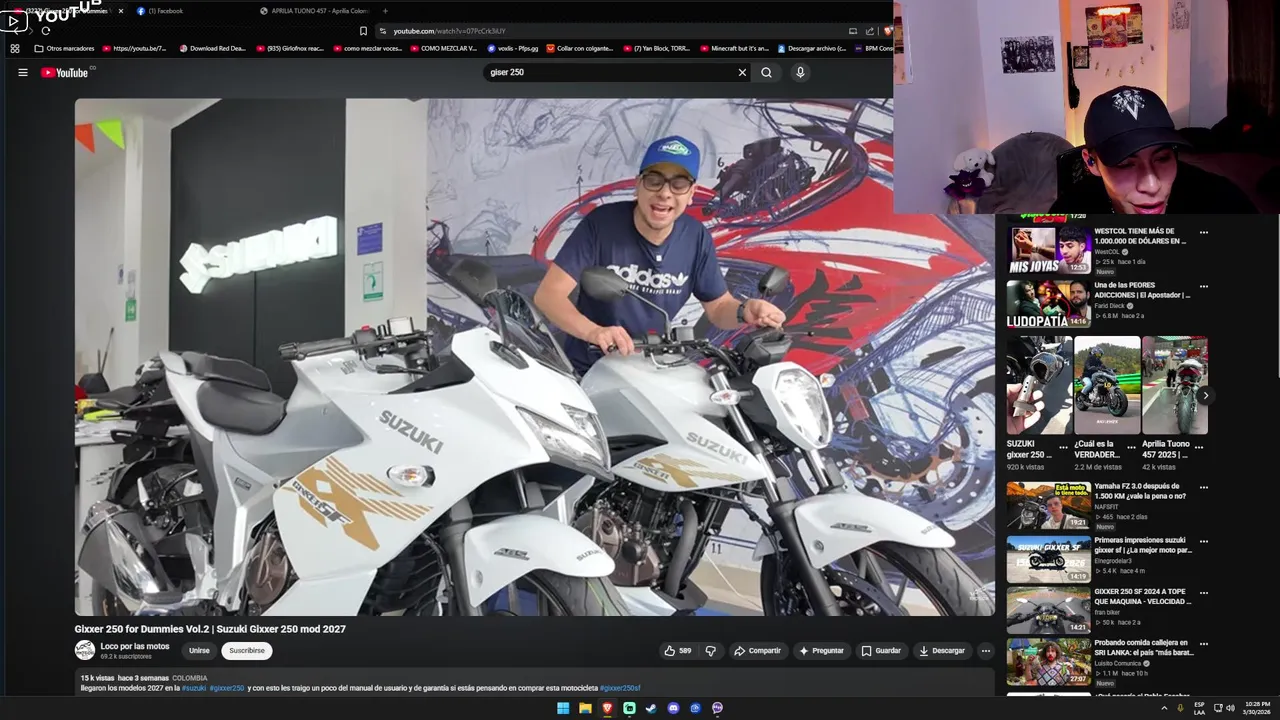Clear the search box text with X

tap(742, 72)
